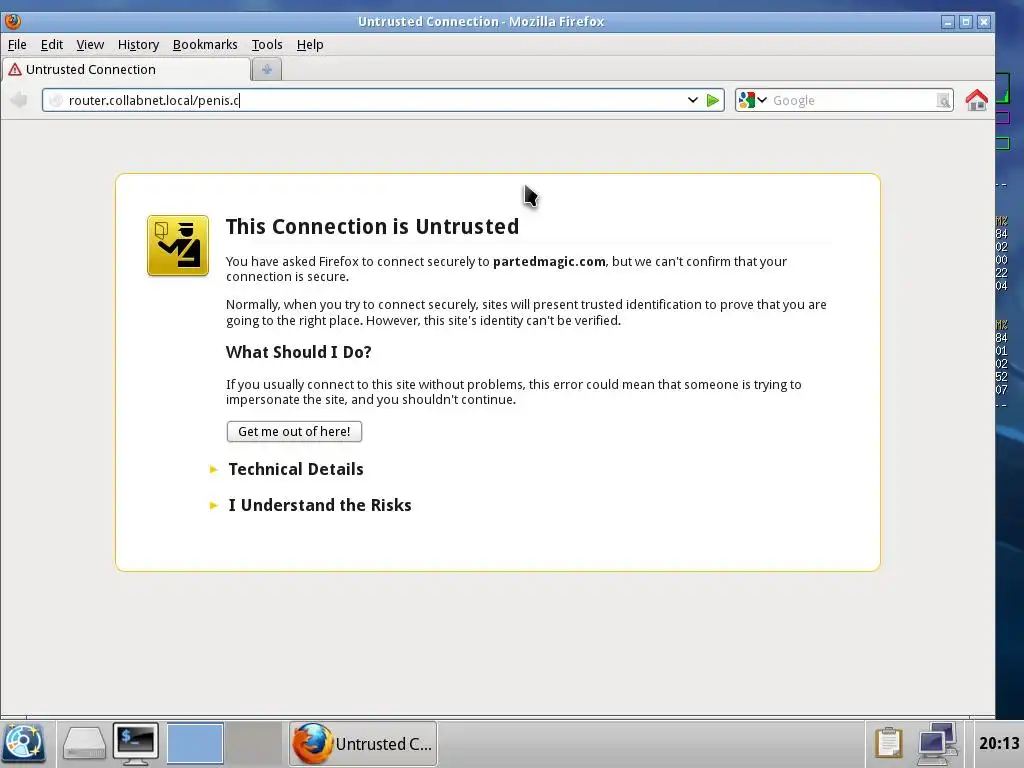Expand 'I Understand the Risks' section

(320, 505)
